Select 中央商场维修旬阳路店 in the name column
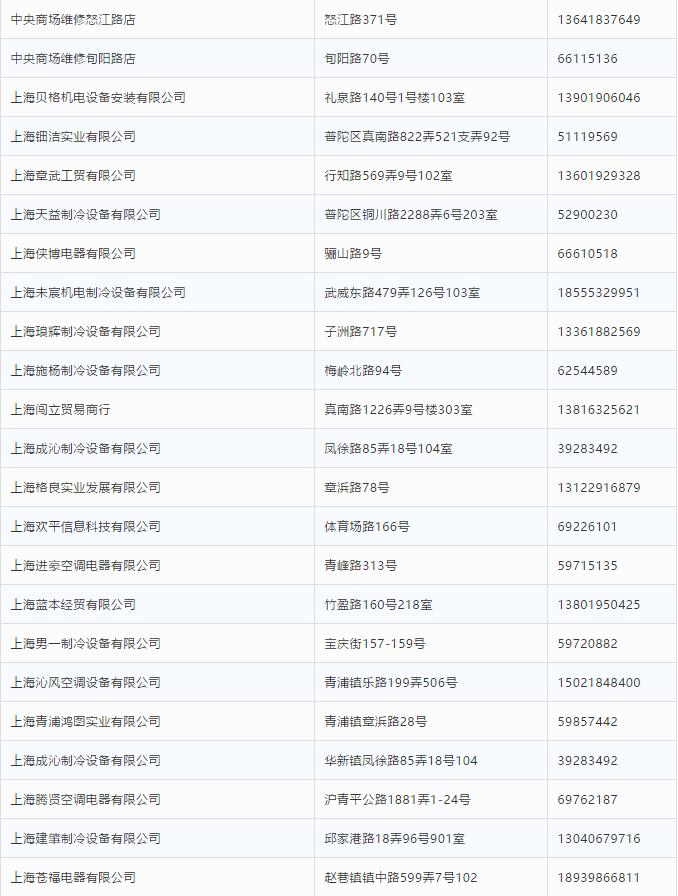This screenshot has height=896, width=678. (73, 58)
